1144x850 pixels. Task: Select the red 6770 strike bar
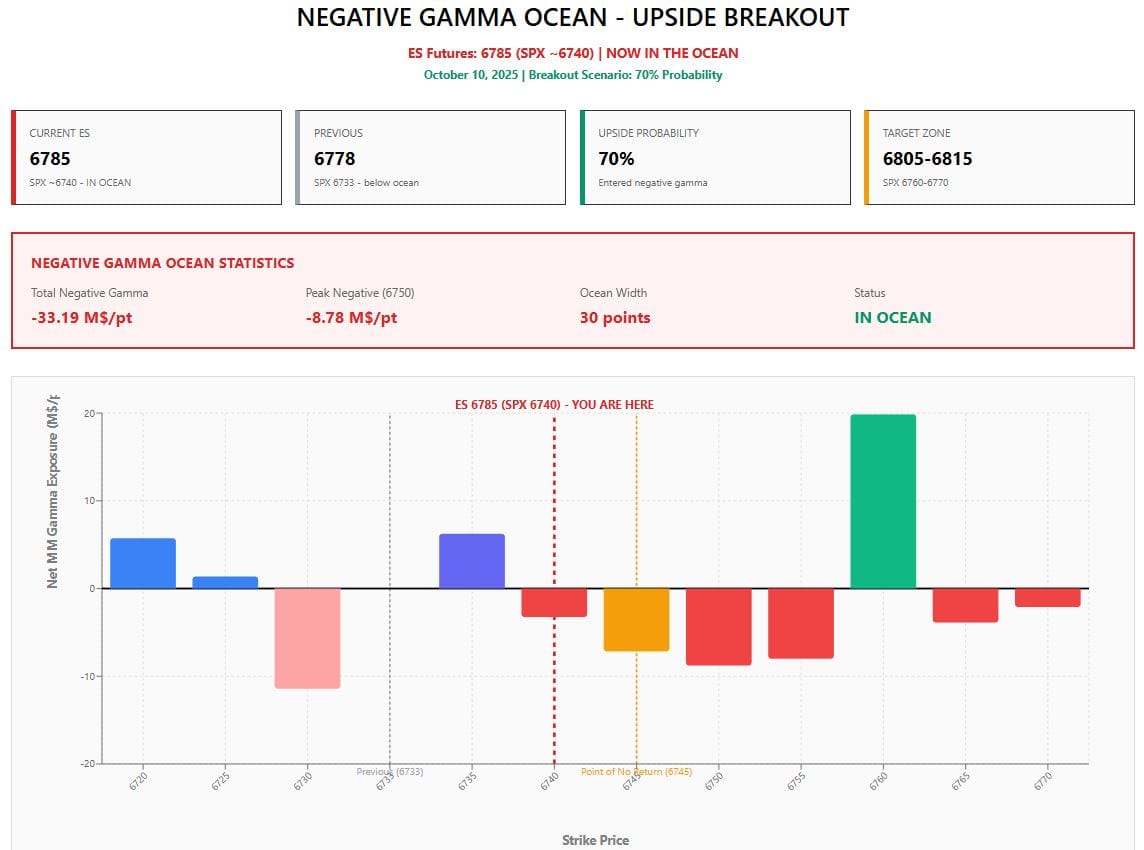click(x=1047, y=597)
